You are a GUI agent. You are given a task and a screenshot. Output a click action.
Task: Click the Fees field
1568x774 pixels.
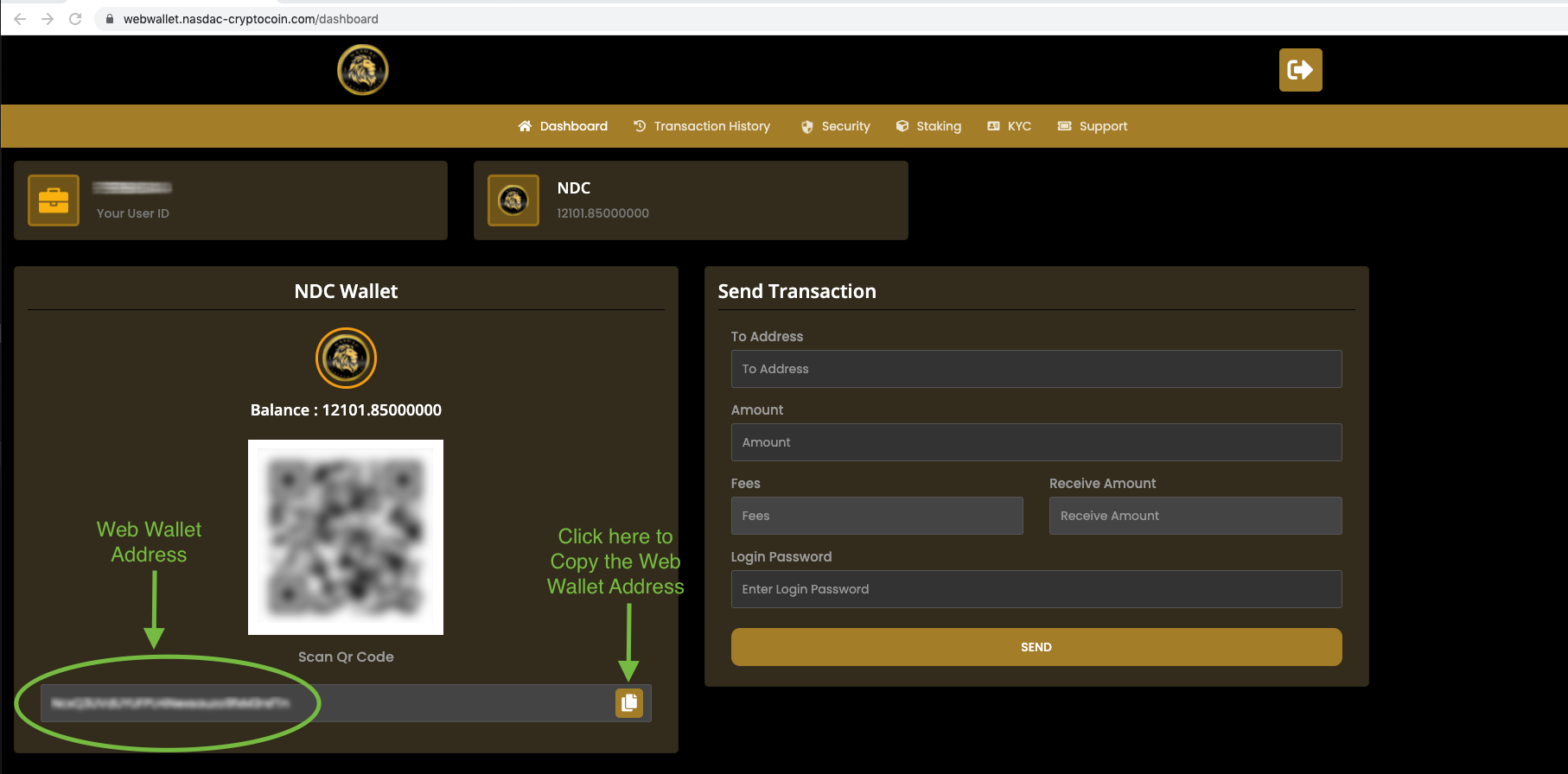tap(877, 516)
